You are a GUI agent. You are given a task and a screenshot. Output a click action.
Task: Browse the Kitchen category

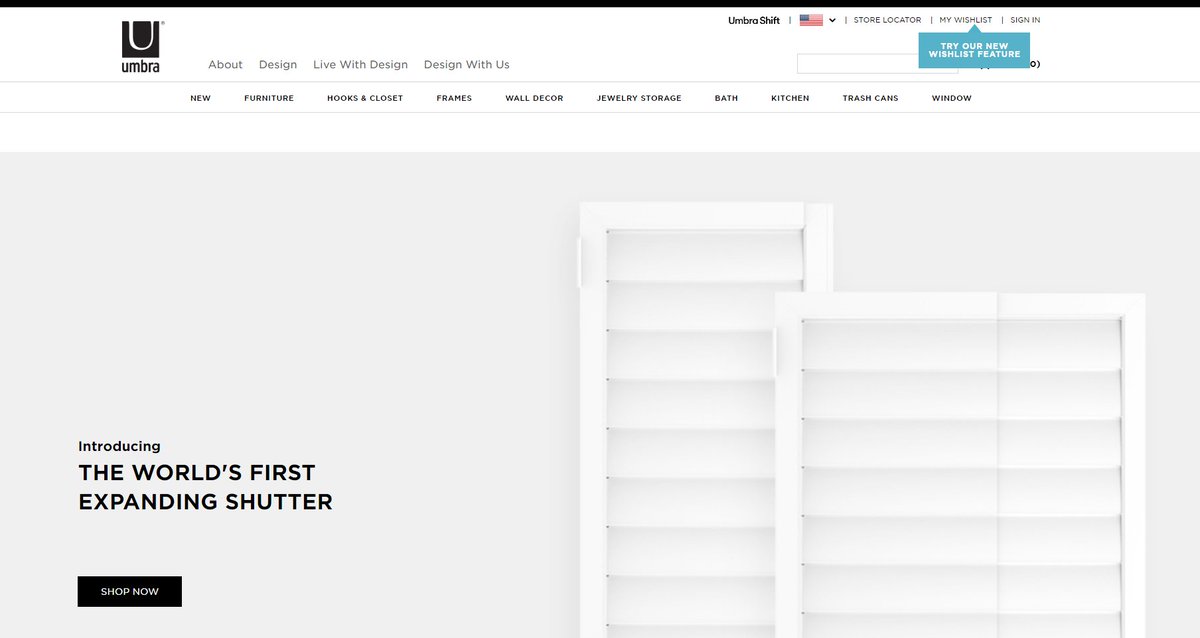790,98
